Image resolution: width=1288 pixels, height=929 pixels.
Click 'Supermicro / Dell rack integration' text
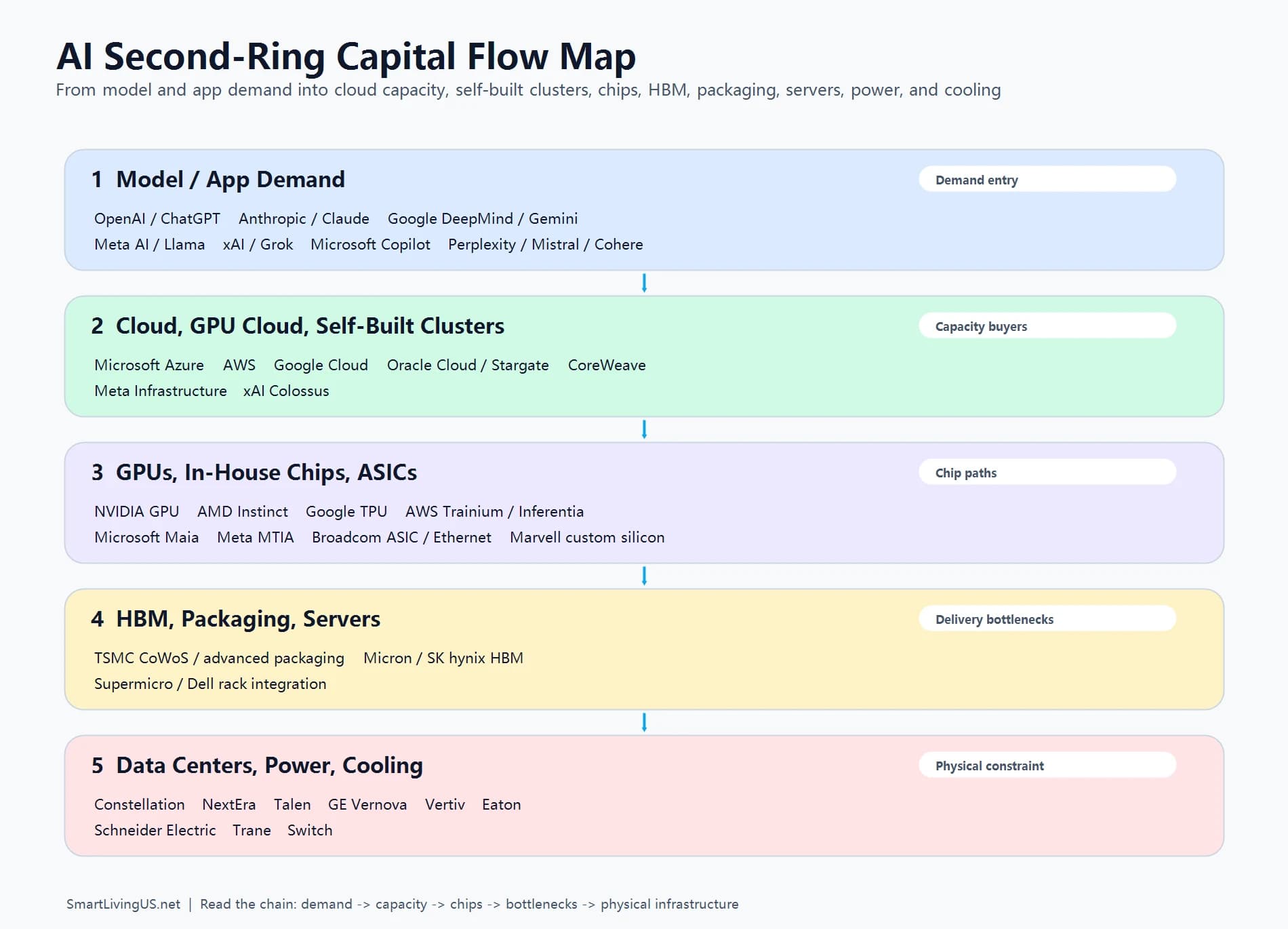pyautogui.click(x=210, y=684)
